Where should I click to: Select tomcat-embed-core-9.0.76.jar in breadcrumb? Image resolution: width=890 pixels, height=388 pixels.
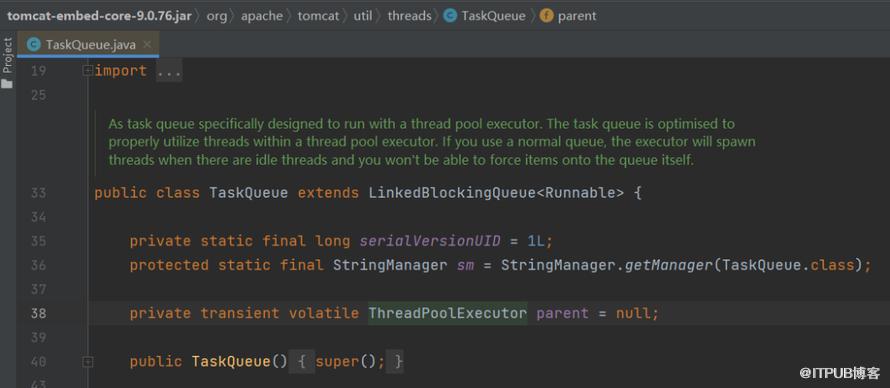click(99, 16)
